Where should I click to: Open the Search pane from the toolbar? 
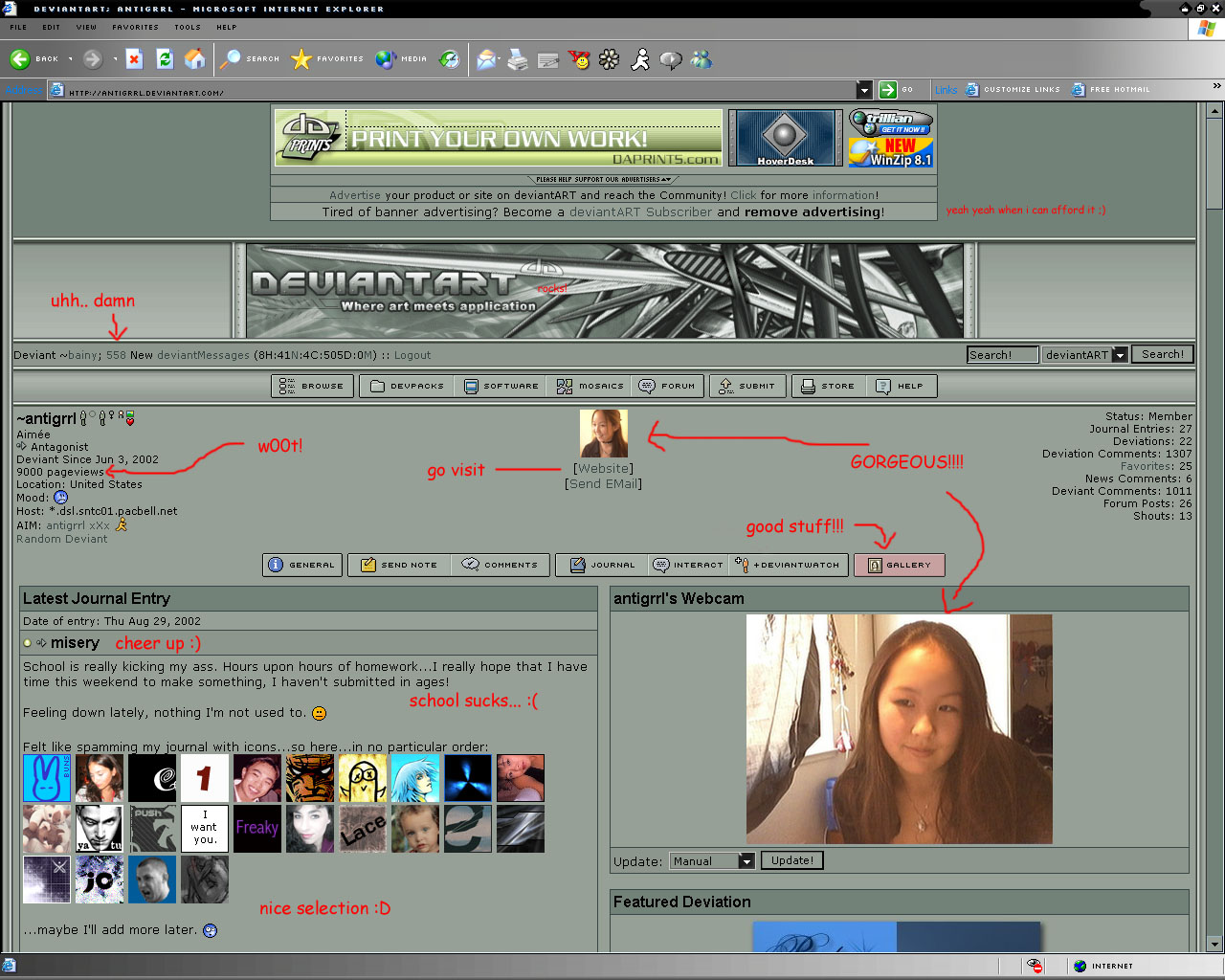click(x=250, y=59)
